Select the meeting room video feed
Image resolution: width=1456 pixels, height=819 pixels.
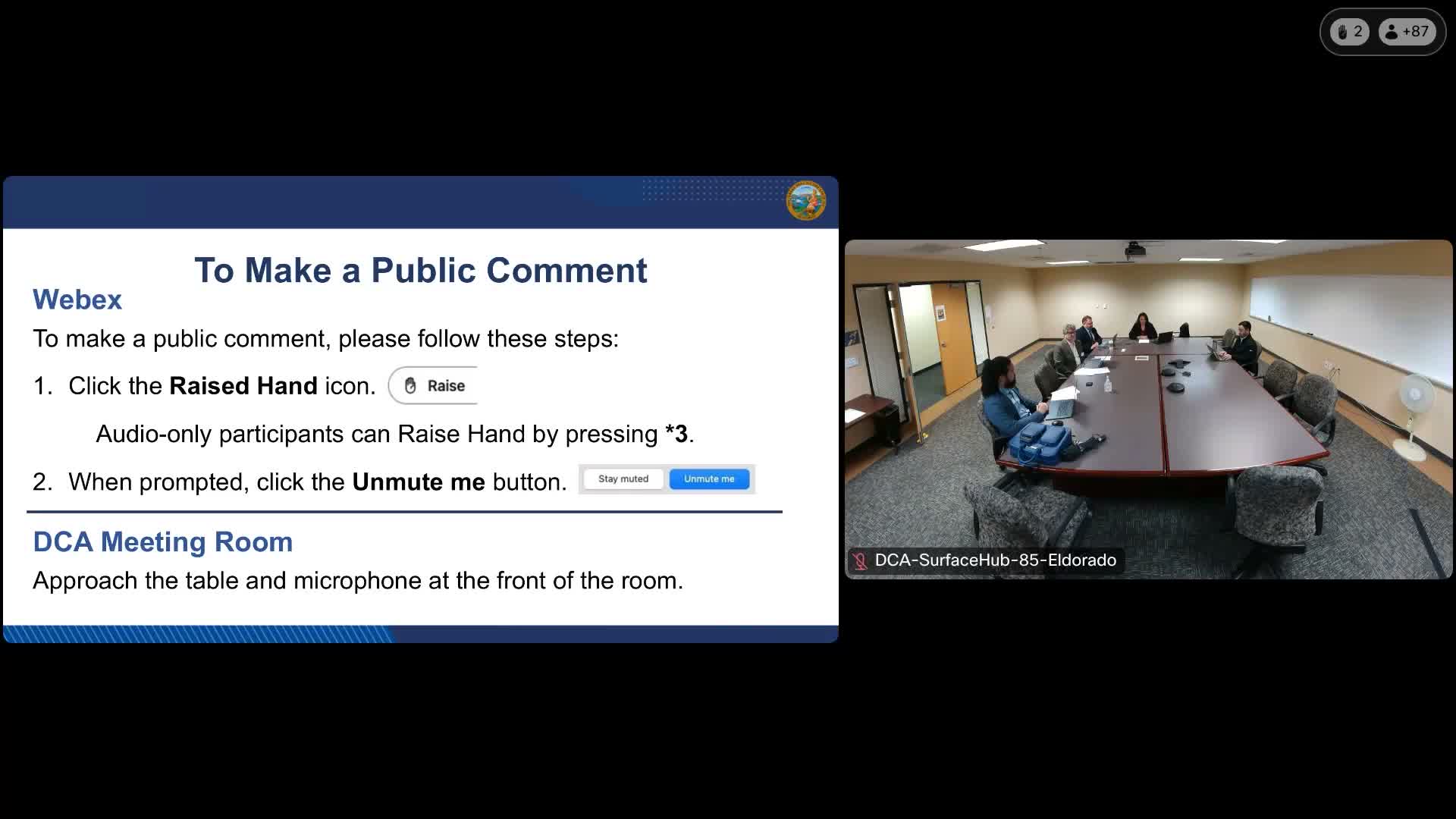[1148, 409]
